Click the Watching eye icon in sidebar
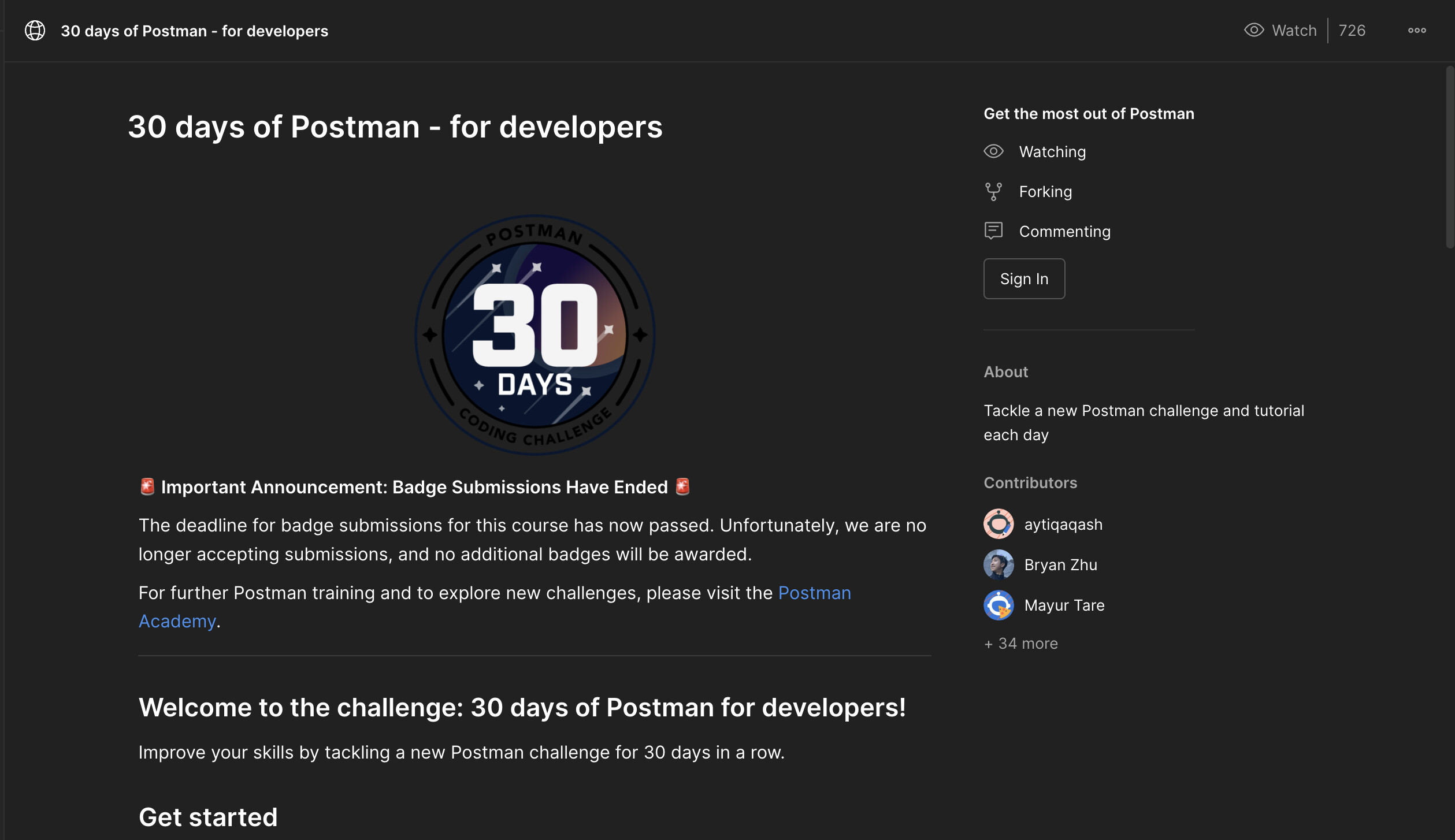This screenshot has width=1455, height=840. click(993, 151)
